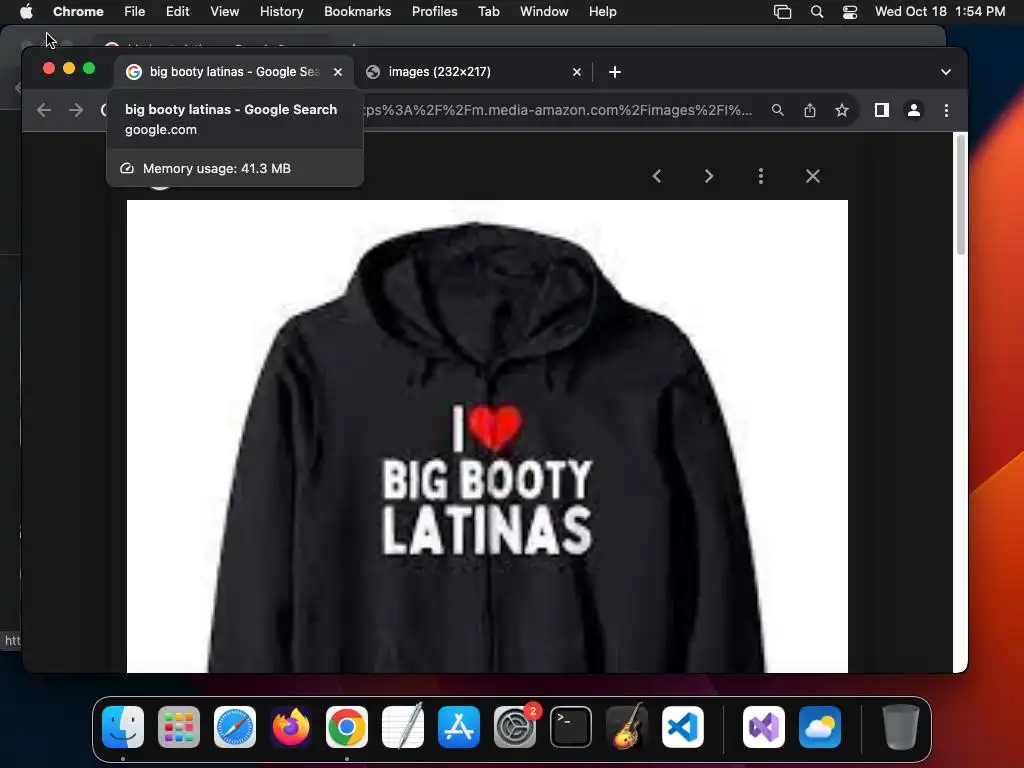Viewport: 1024px width, 768px height.
Task: Open the View menu
Action: tap(224, 12)
